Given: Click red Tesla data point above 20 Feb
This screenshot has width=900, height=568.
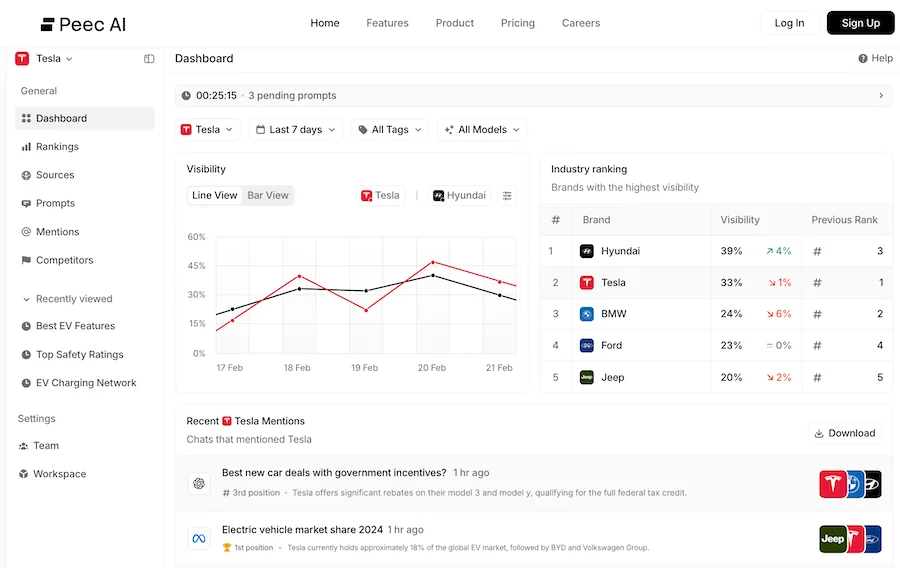Looking at the screenshot, I should (433, 262).
